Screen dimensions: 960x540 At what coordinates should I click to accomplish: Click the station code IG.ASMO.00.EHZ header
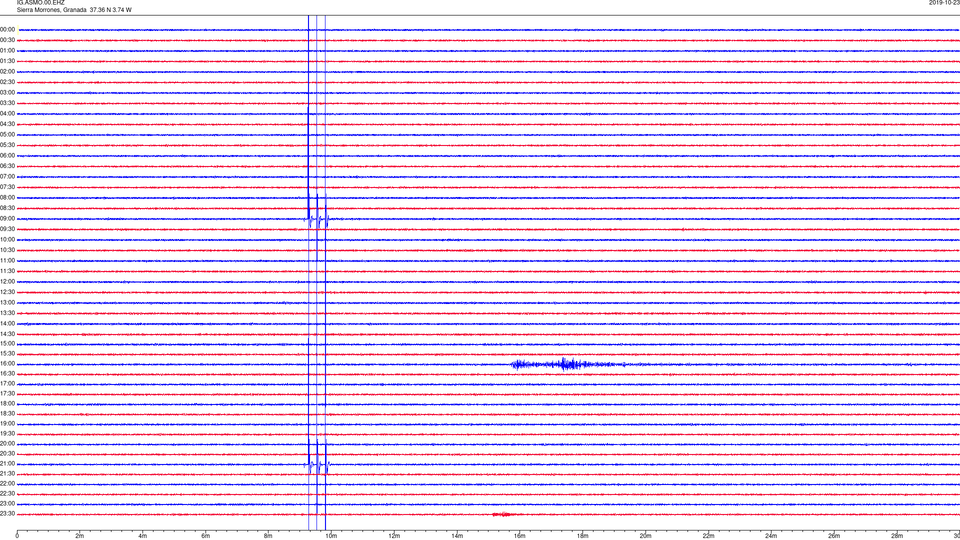(x=40, y=3)
